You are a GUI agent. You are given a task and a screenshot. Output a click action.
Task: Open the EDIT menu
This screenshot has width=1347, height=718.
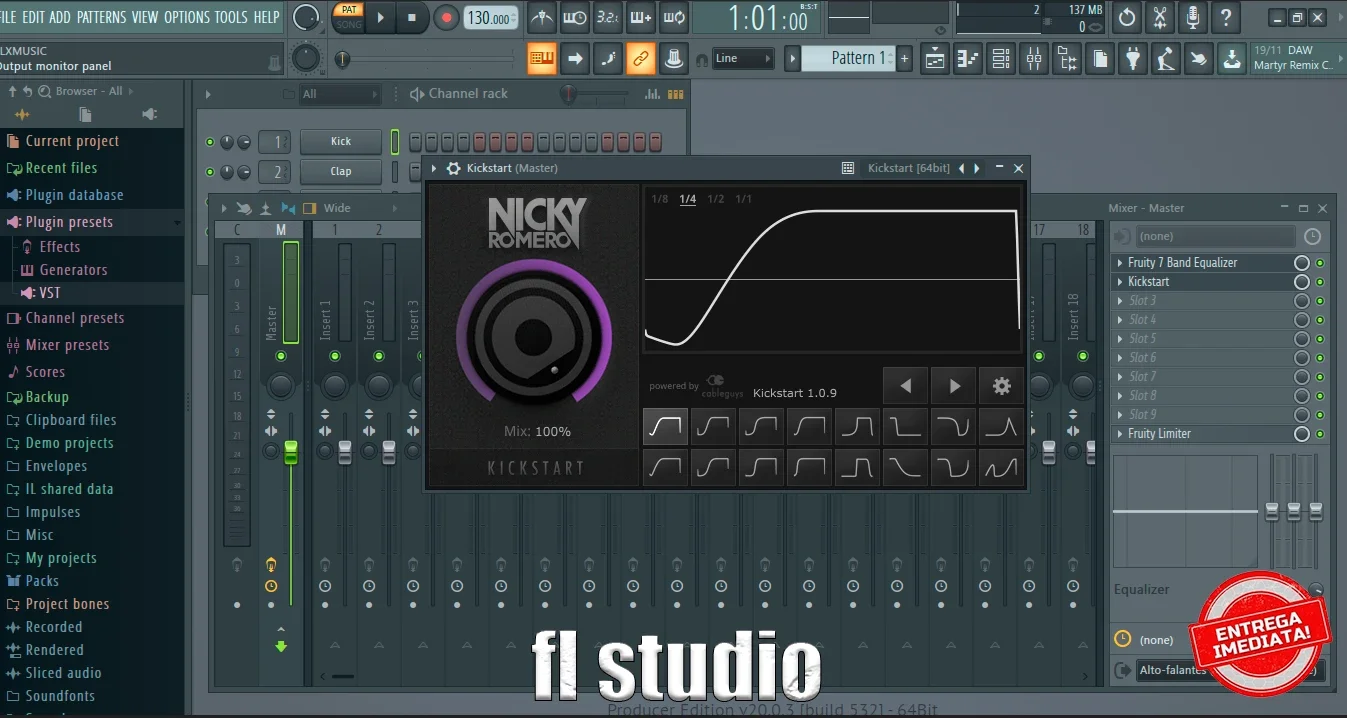(33, 17)
